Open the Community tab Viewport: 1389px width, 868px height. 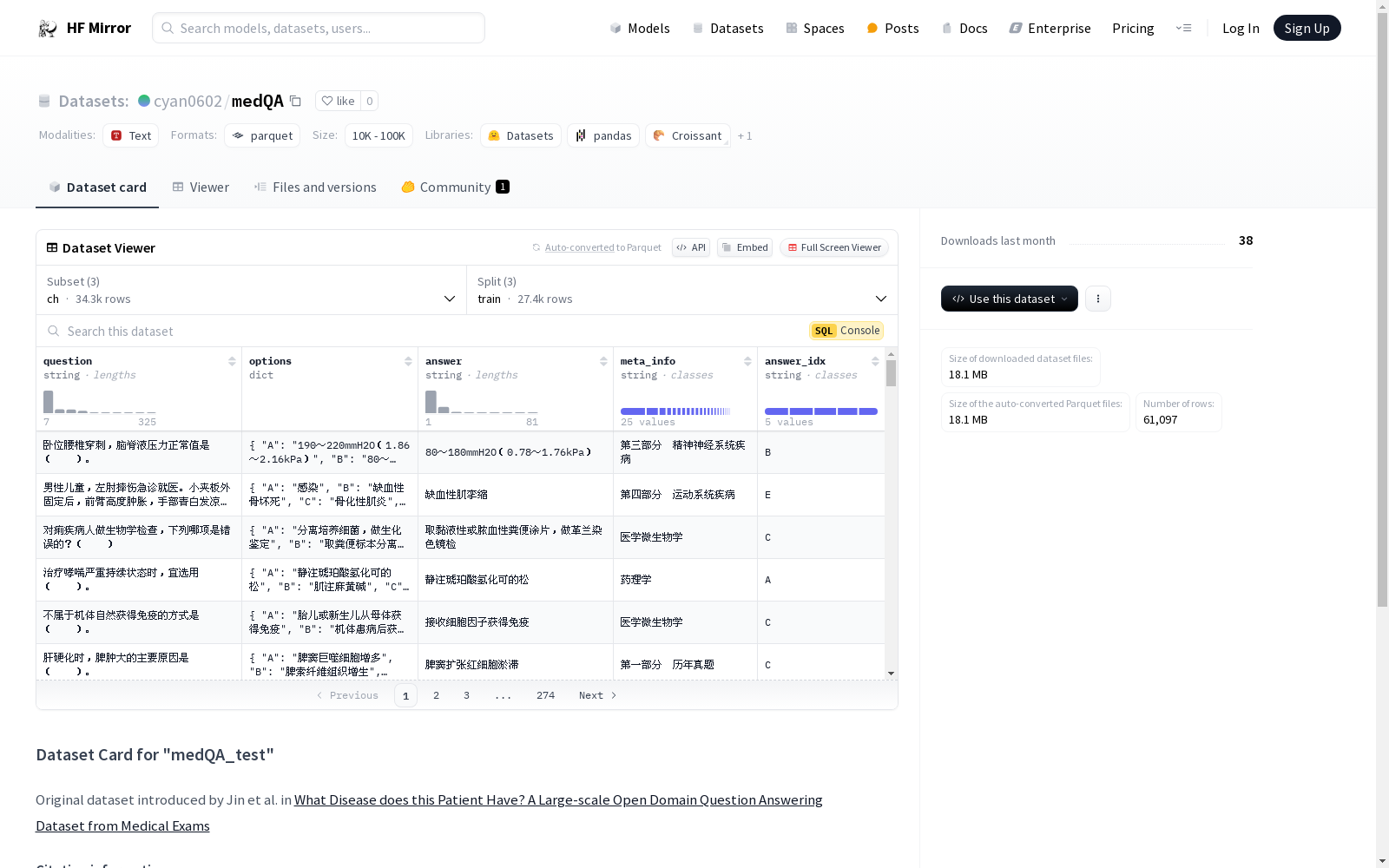[x=455, y=187]
